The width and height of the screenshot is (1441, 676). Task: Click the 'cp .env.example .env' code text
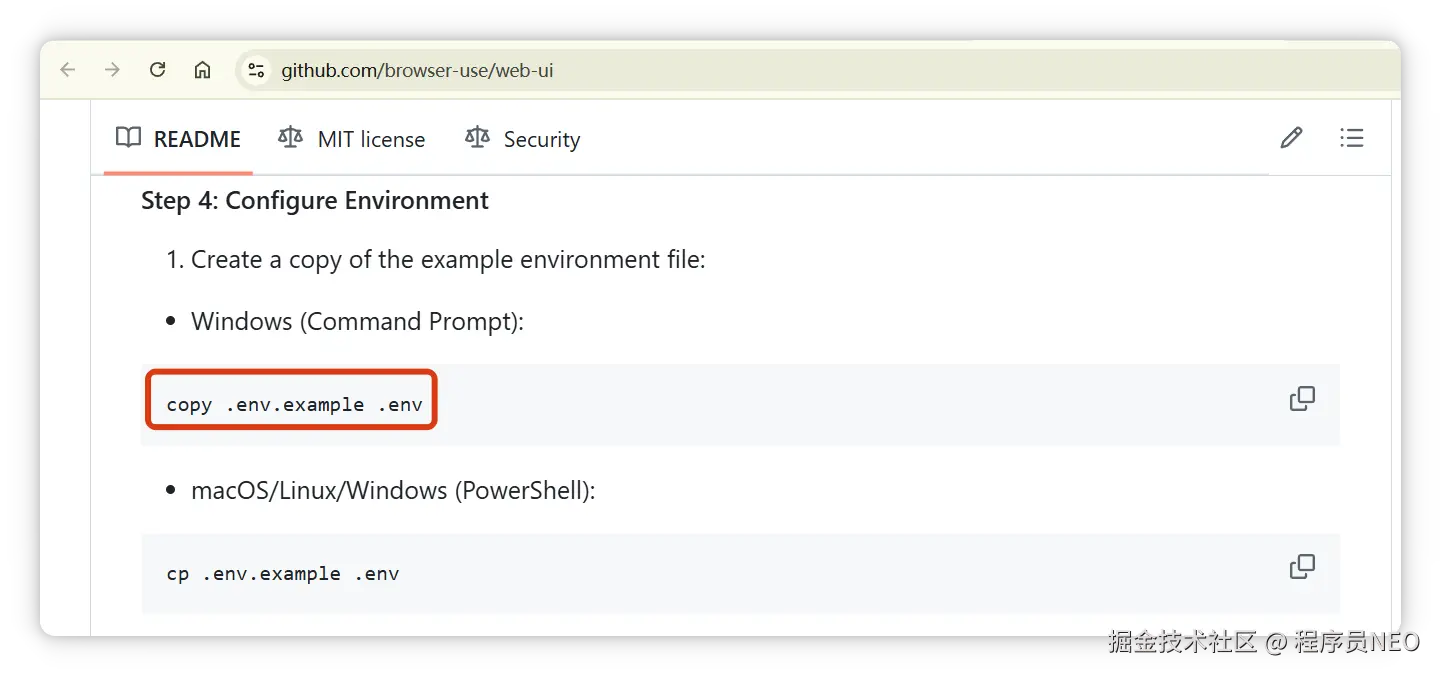[x=283, y=574]
